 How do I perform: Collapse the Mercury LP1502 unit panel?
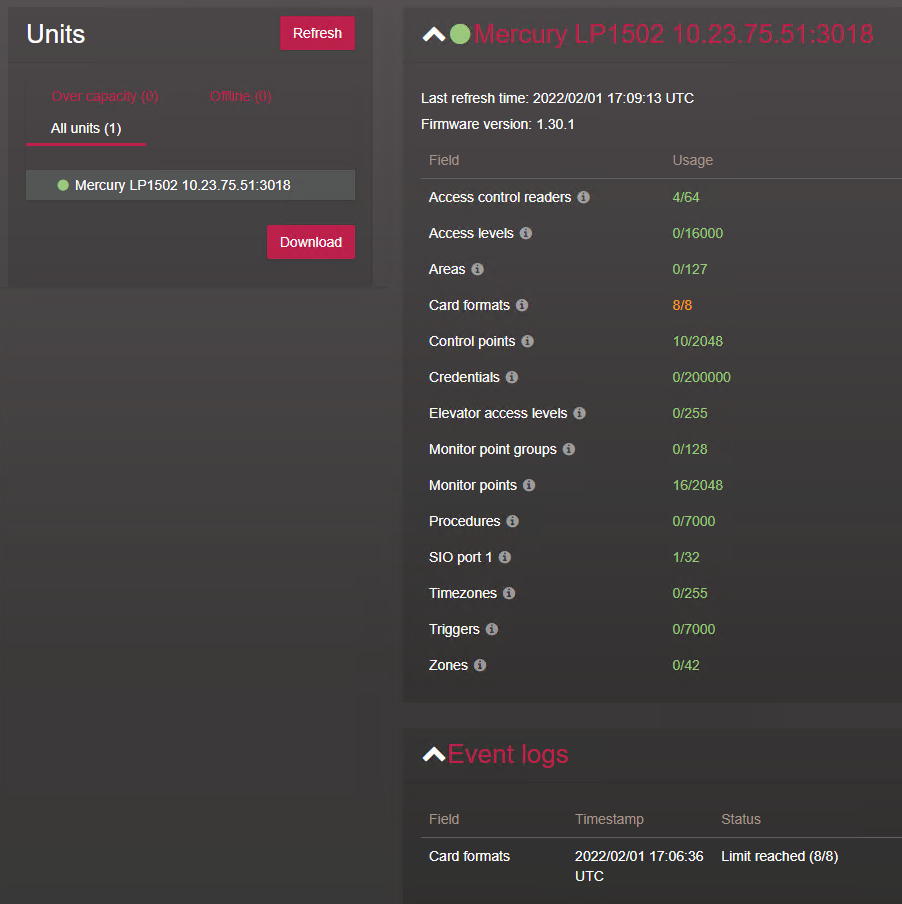pos(434,35)
